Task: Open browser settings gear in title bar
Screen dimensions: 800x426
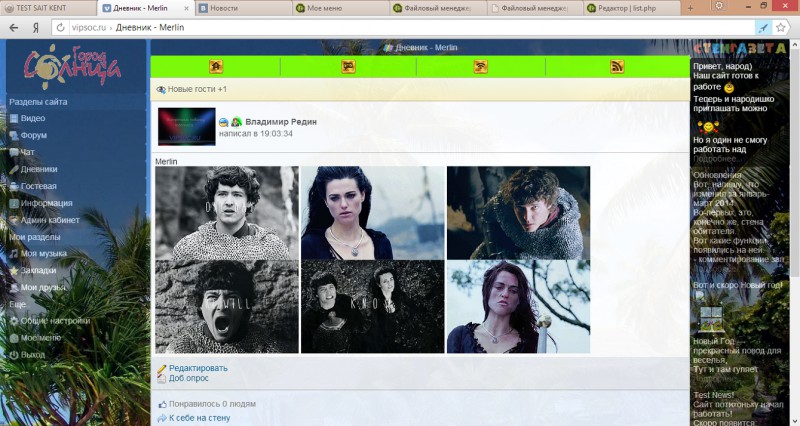Action: 719,6
